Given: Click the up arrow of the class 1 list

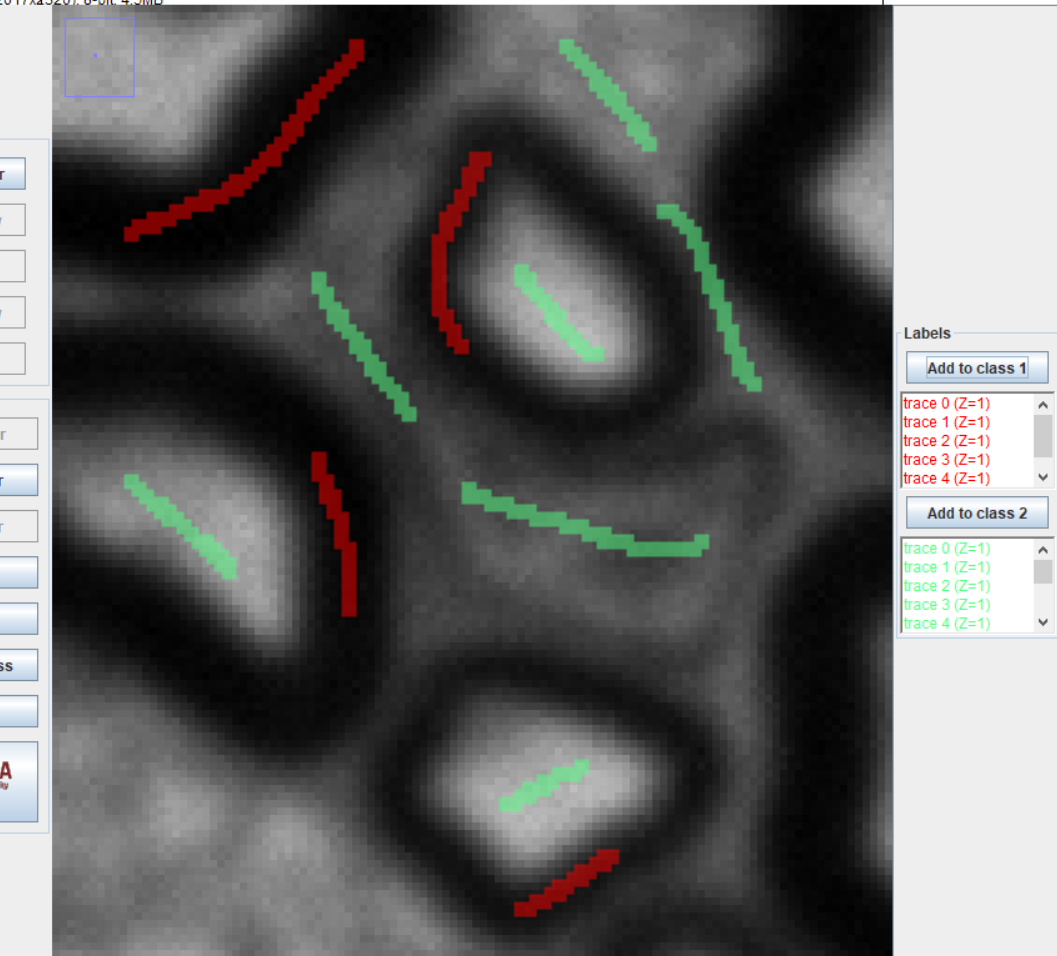Looking at the screenshot, I should (1042, 403).
